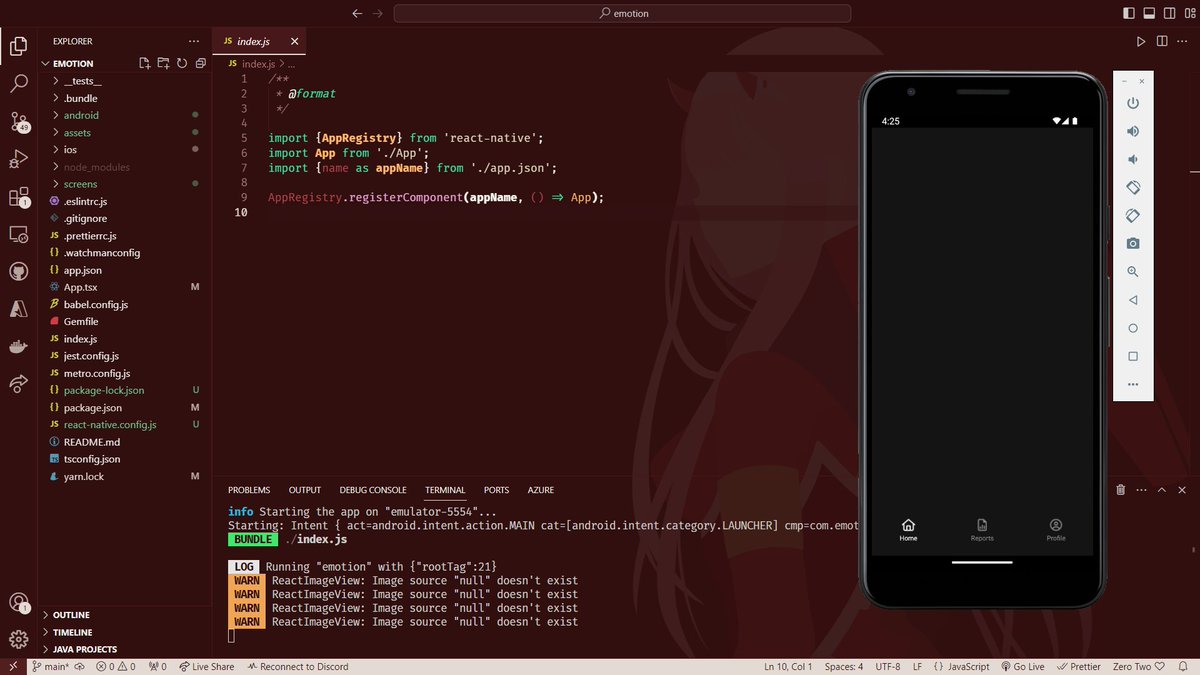Open the Manage gear menu
The image size is (1200, 675).
coord(18,639)
